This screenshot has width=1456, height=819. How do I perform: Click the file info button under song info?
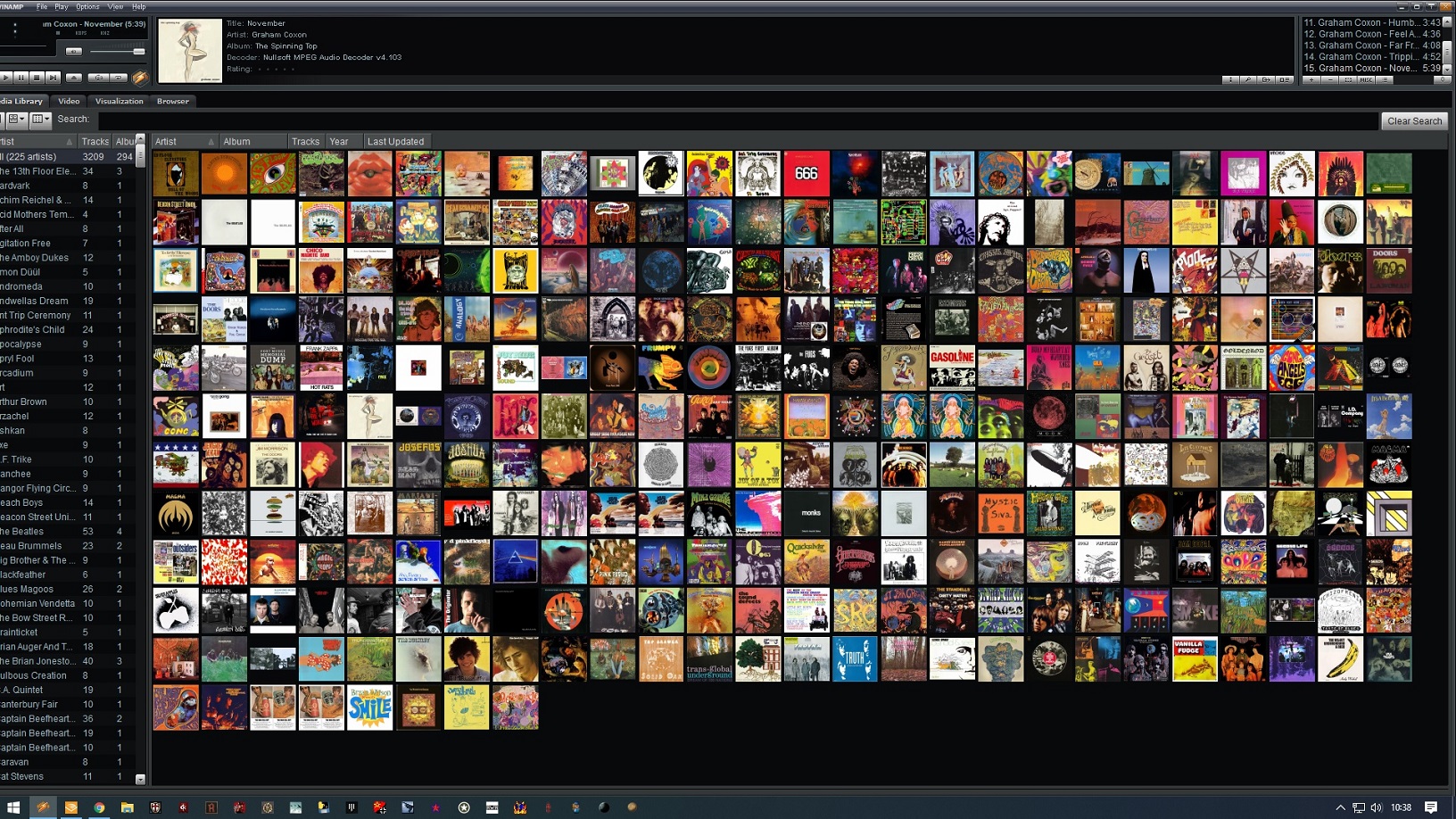[x=1230, y=79]
